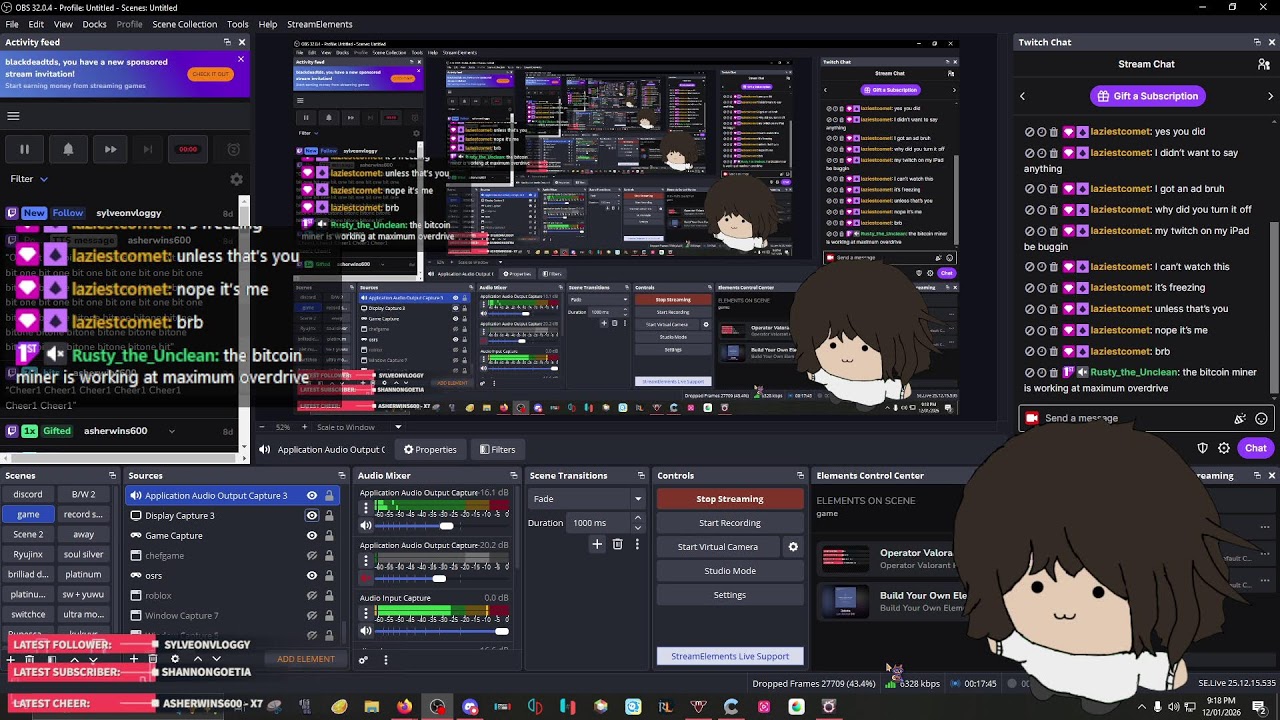Click the purple Chat send button
1280x720 pixels.
coord(1256,448)
